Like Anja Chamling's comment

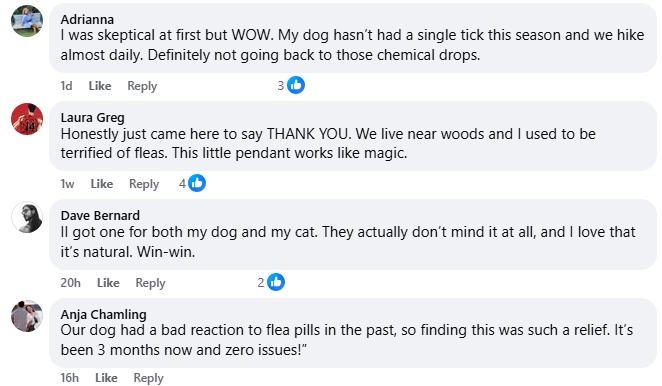click(x=106, y=378)
